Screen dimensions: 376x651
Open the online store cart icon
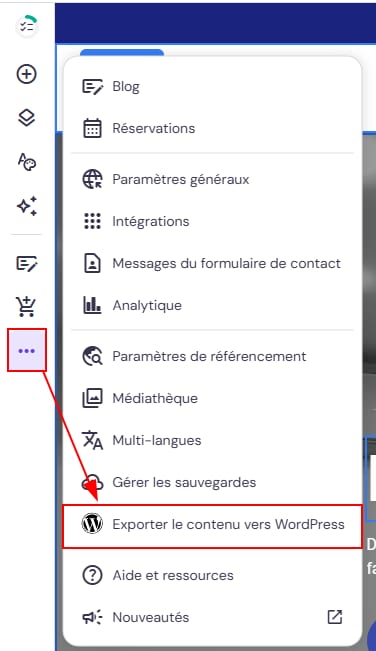tap(27, 307)
